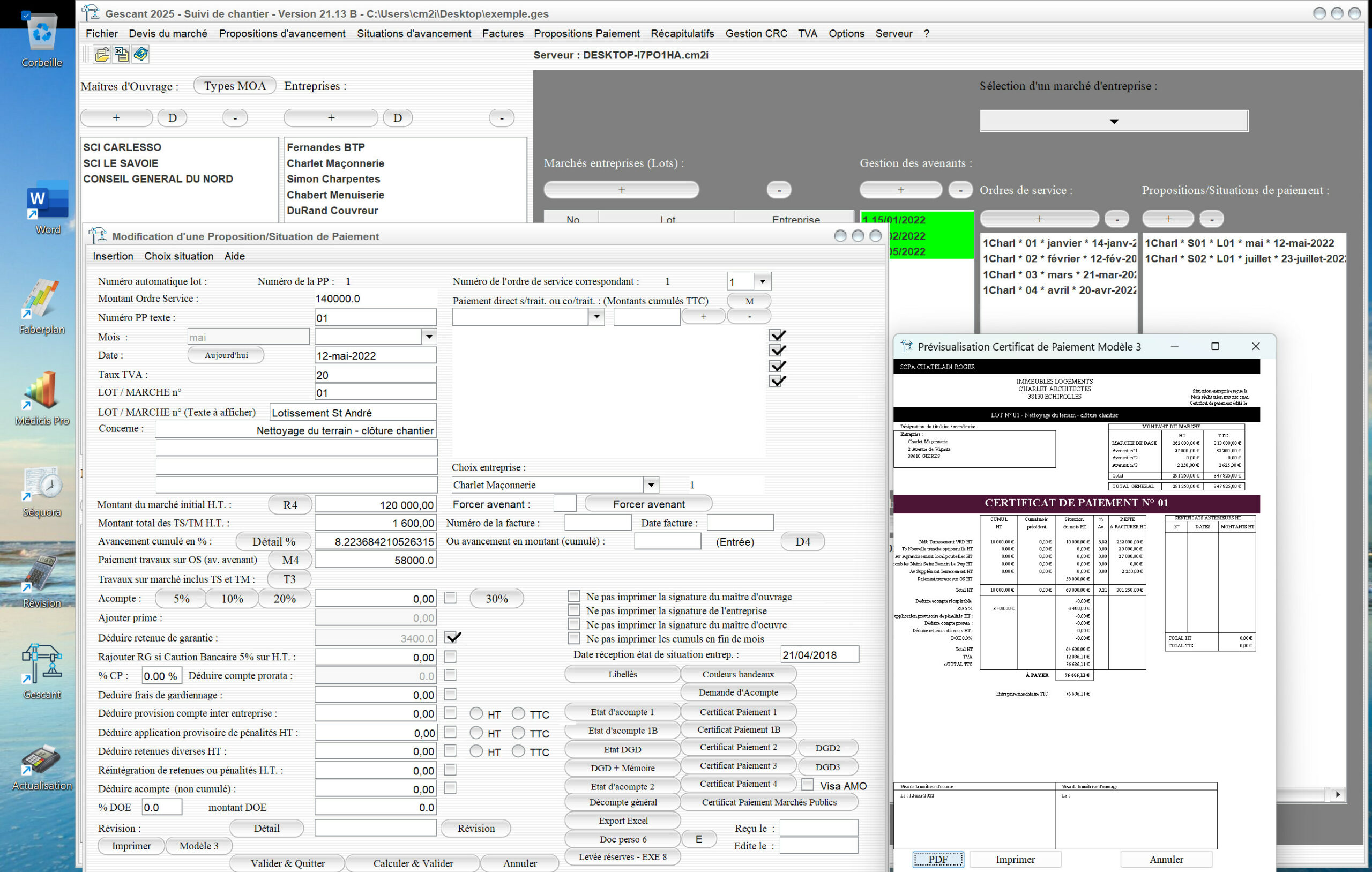Open the Sélection d'un marché d'entreprise dropdown
This screenshot has height=872, width=1372.
(x=1113, y=121)
